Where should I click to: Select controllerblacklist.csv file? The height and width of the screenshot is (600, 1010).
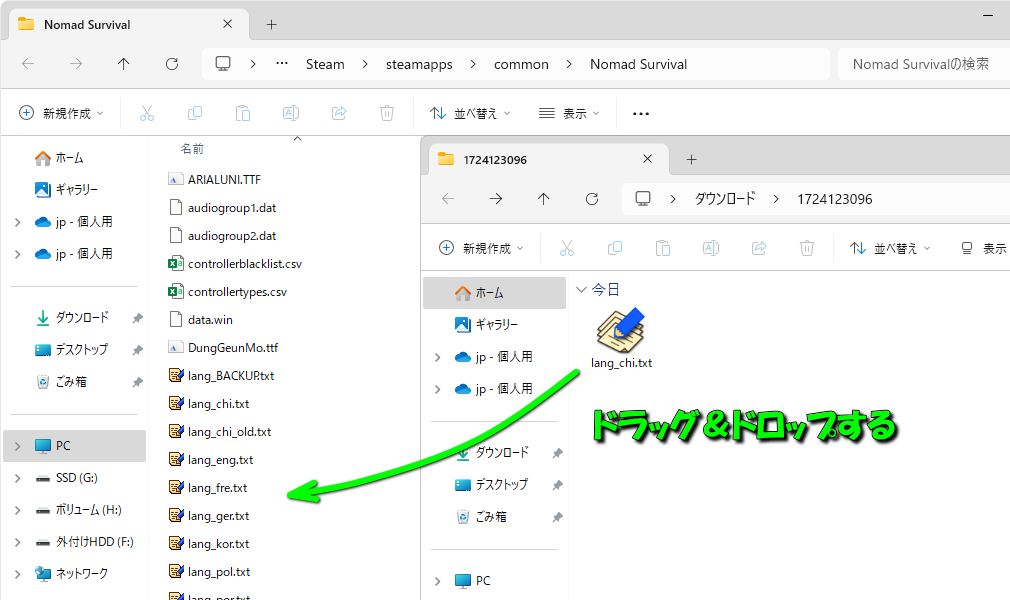click(x=234, y=264)
